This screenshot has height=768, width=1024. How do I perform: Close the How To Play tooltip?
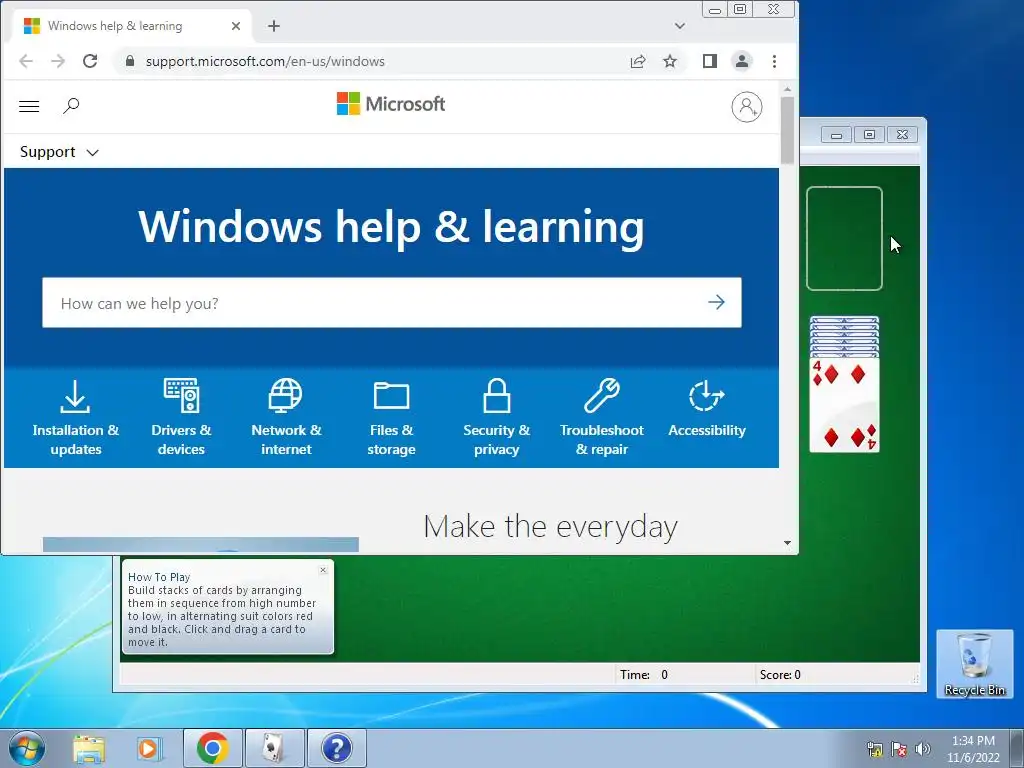323,570
